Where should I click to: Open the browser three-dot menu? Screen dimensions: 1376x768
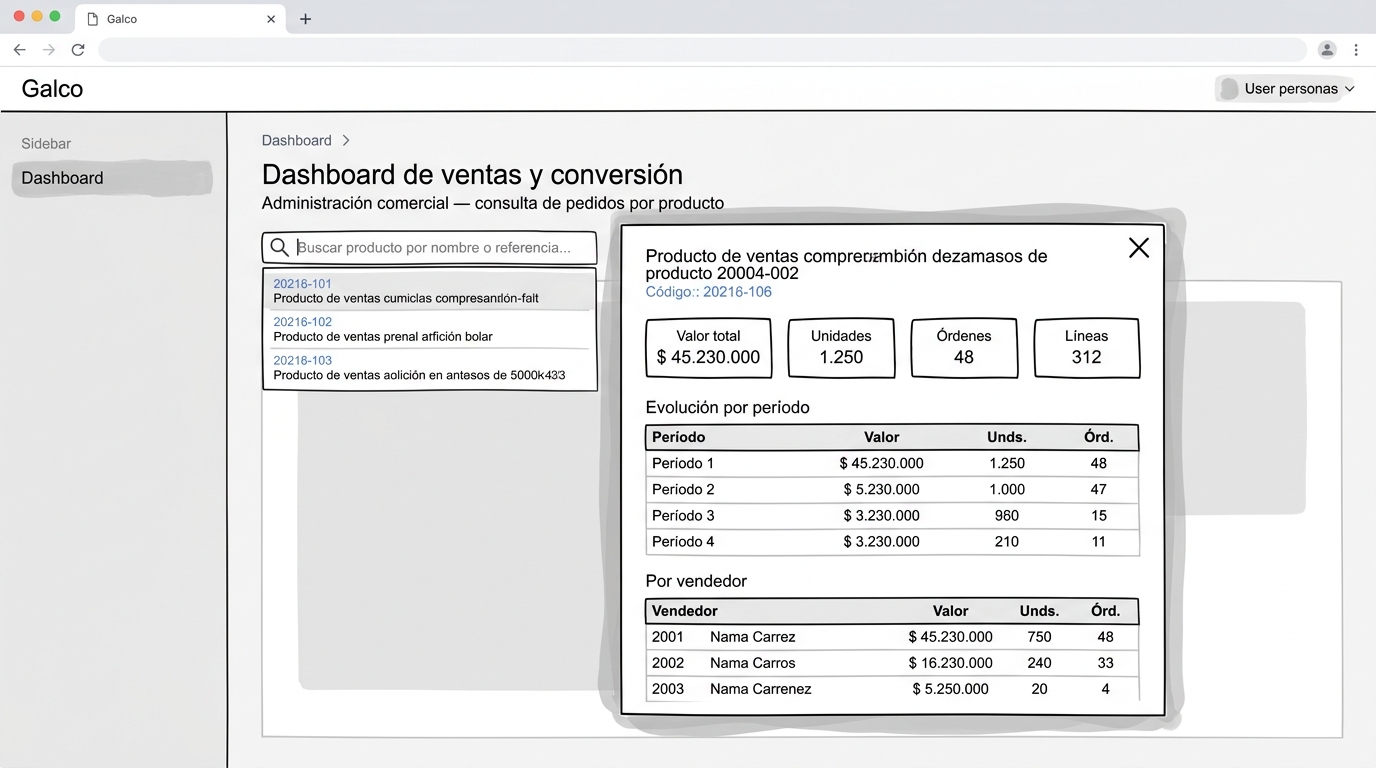pyautogui.click(x=1356, y=49)
